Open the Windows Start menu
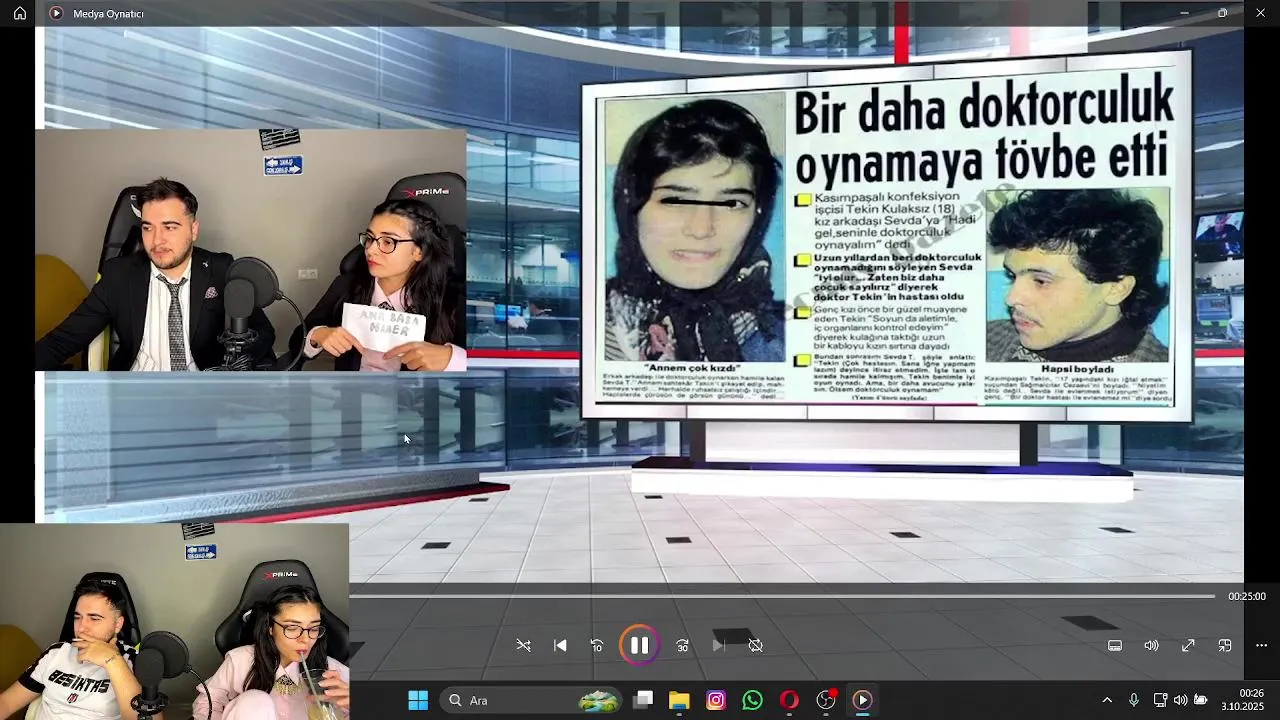 [x=418, y=700]
